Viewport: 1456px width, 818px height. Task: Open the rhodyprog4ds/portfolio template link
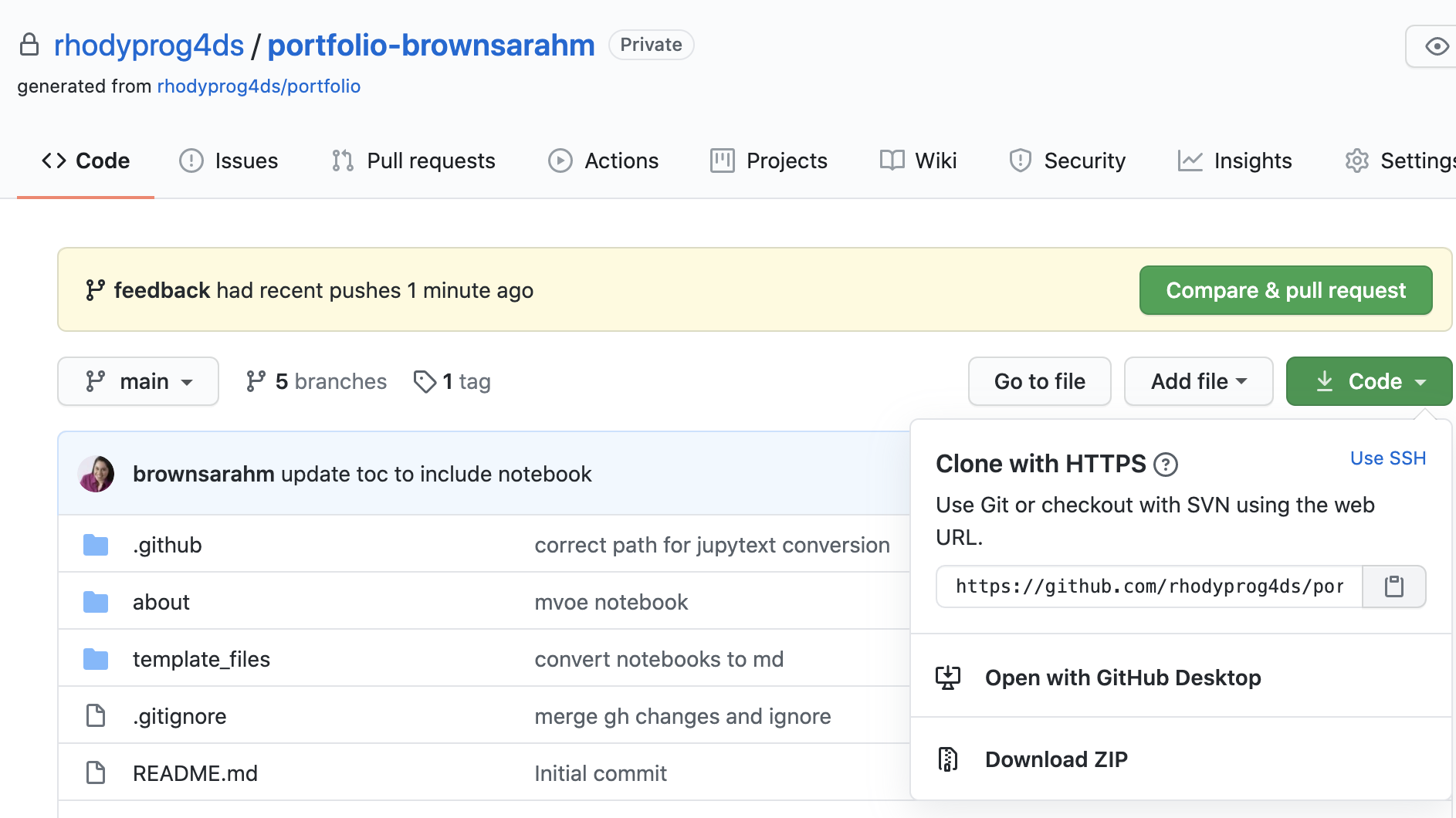259,86
